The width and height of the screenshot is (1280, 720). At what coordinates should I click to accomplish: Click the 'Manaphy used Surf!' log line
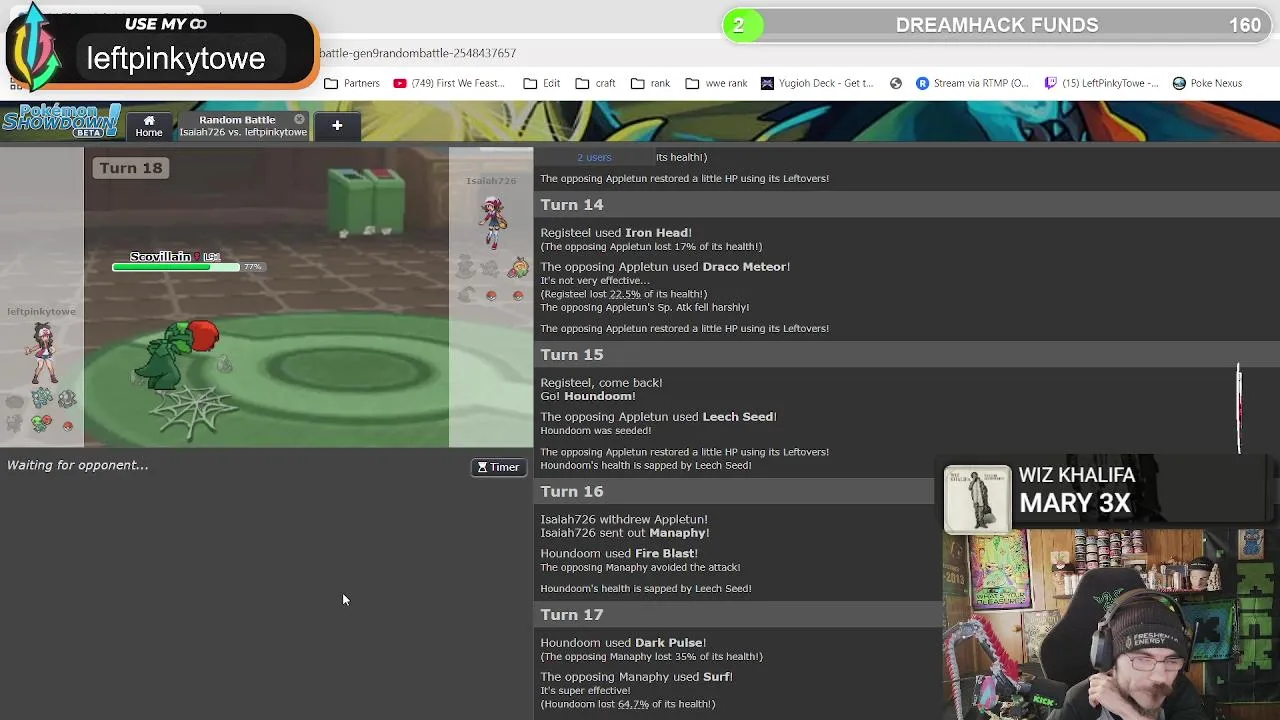point(636,677)
